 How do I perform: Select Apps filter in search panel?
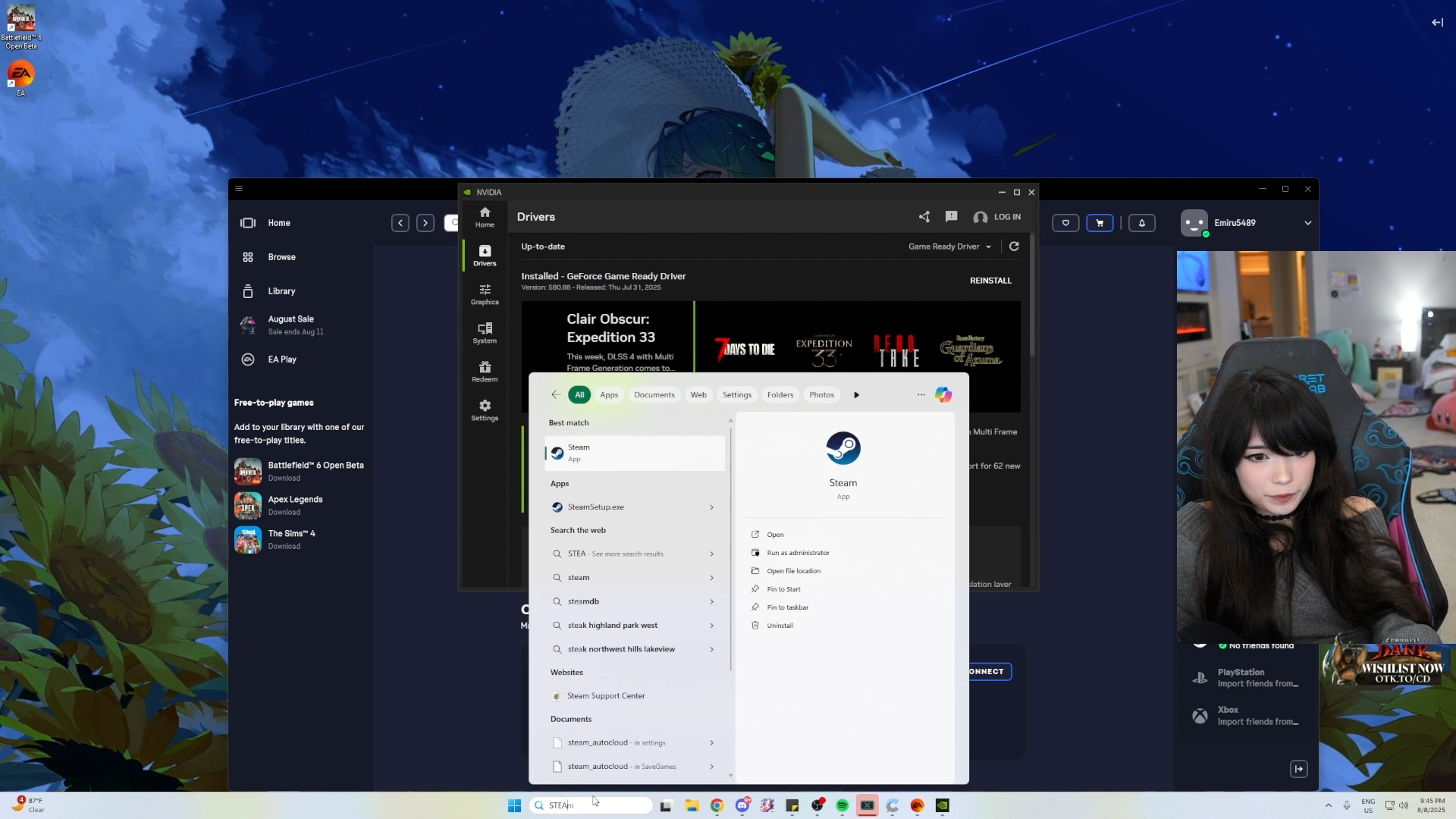coord(609,395)
